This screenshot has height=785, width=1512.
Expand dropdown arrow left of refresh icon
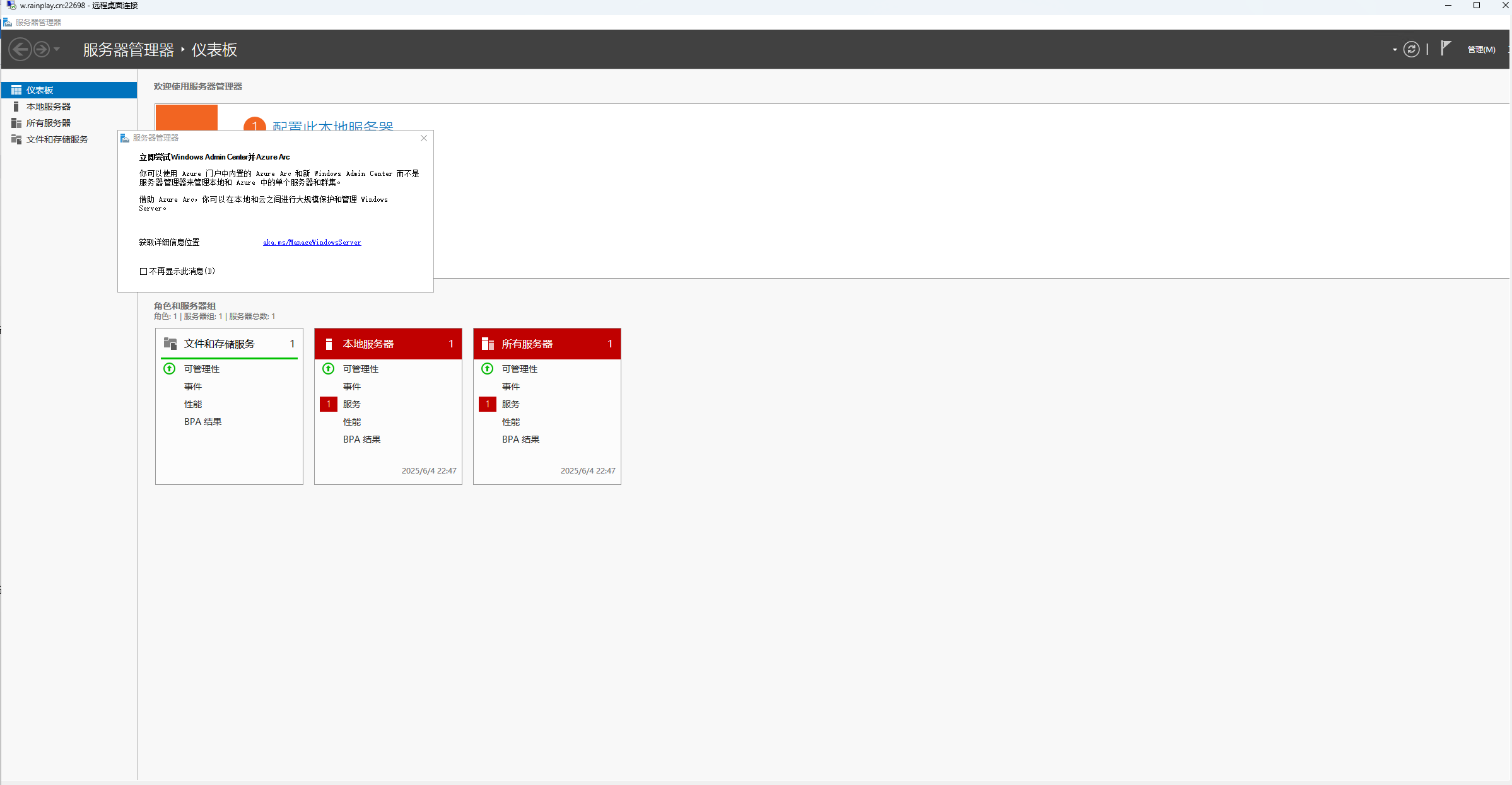(1394, 50)
